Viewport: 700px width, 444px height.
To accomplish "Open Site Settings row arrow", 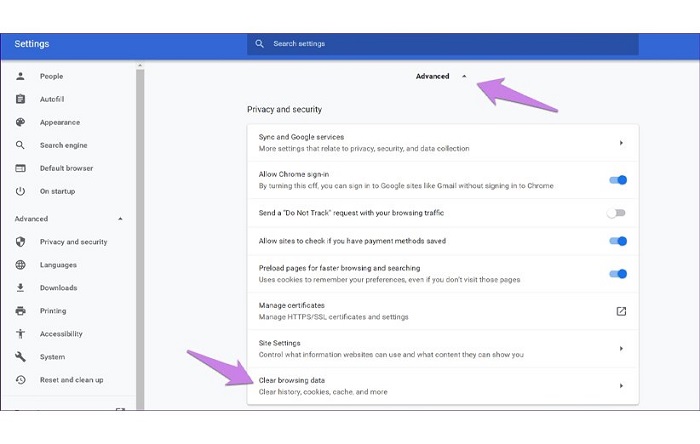I will point(621,349).
